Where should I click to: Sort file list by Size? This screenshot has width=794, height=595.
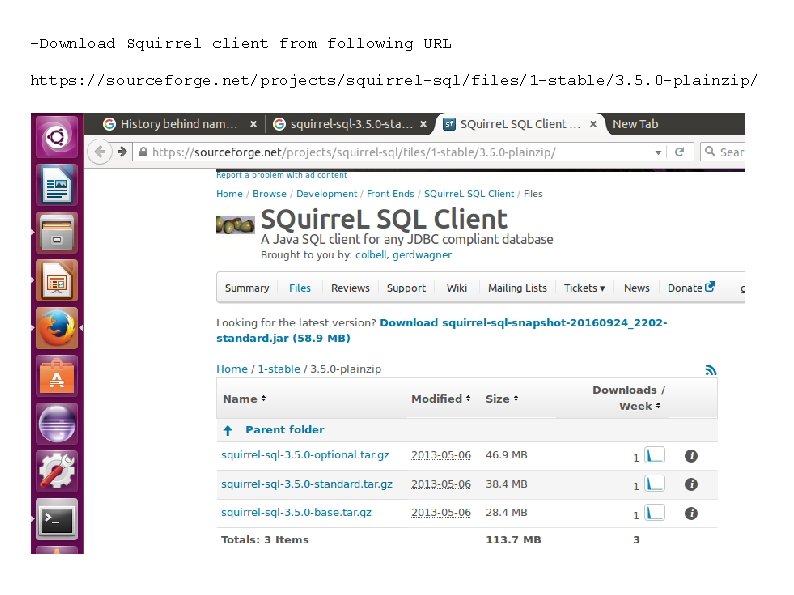pyautogui.click(x=501, y=399)
